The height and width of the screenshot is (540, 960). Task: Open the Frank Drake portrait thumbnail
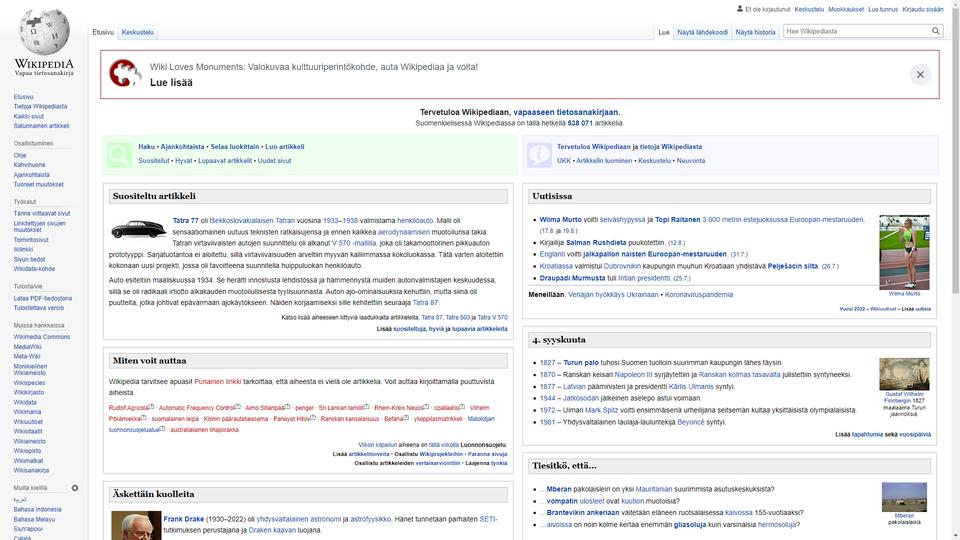[136, 525]
